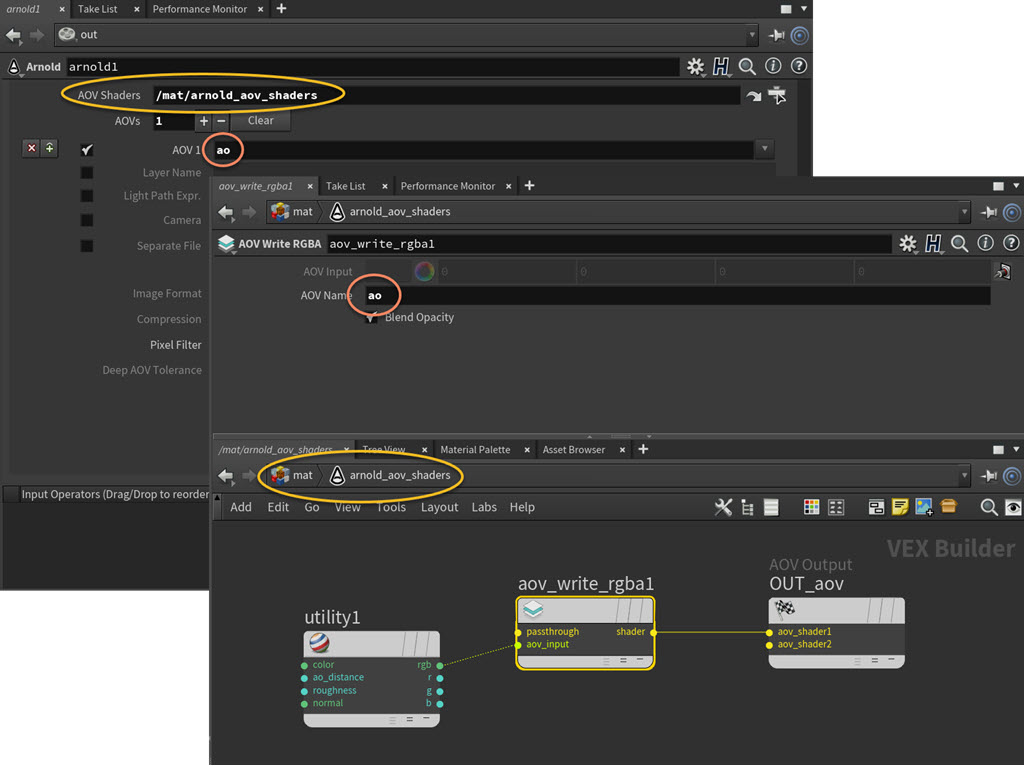Click the gear icon in the Arnold parameter pane

[695, 66]
